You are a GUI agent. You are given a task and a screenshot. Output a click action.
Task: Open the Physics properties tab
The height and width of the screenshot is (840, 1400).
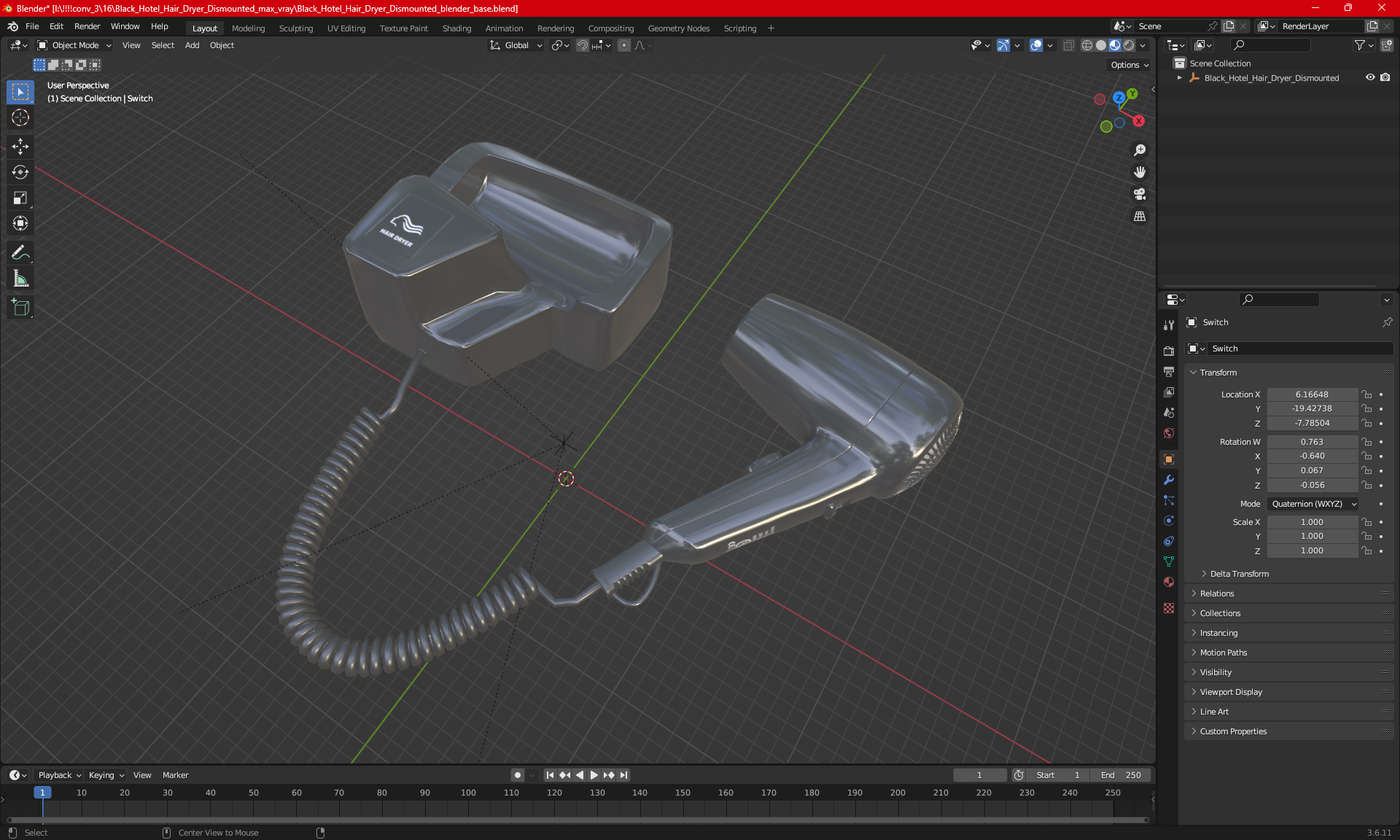1169,521
